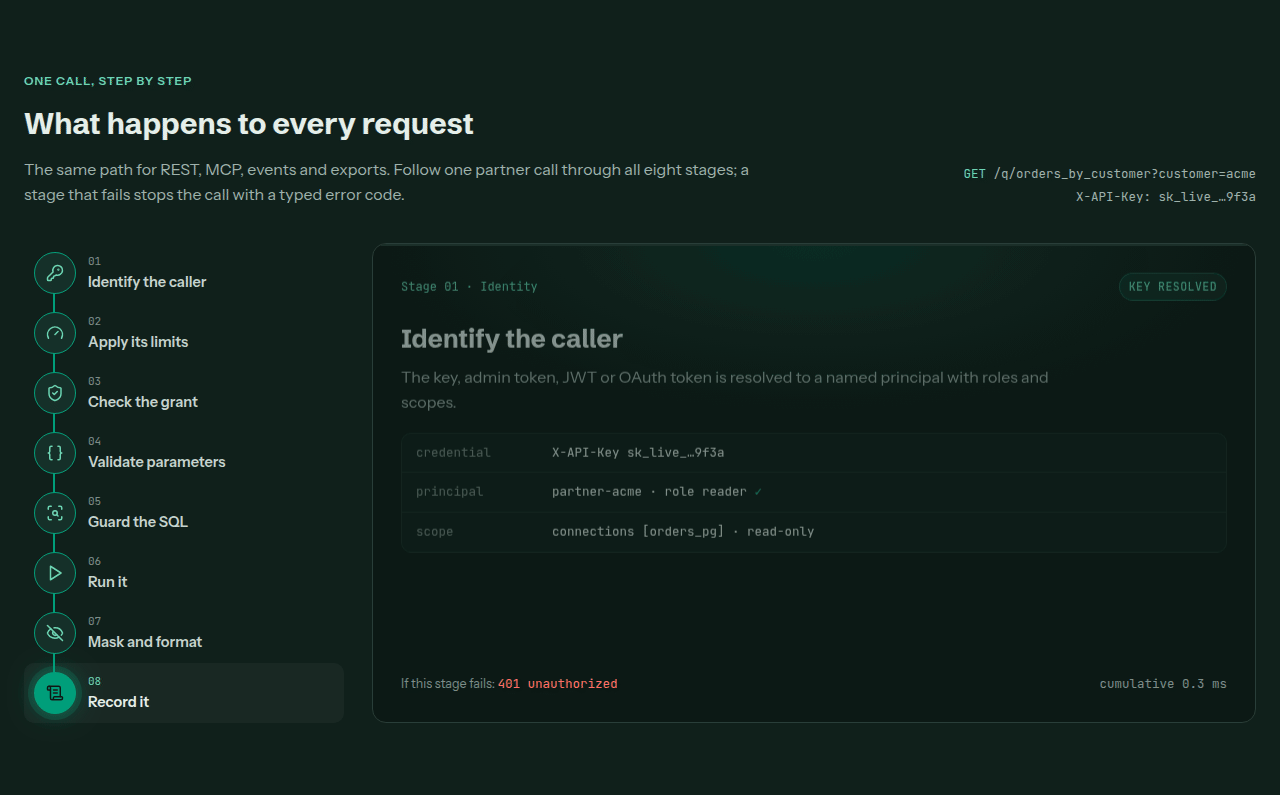
Task: Click the key icon for Identify the caller
Action: [55, 273]
